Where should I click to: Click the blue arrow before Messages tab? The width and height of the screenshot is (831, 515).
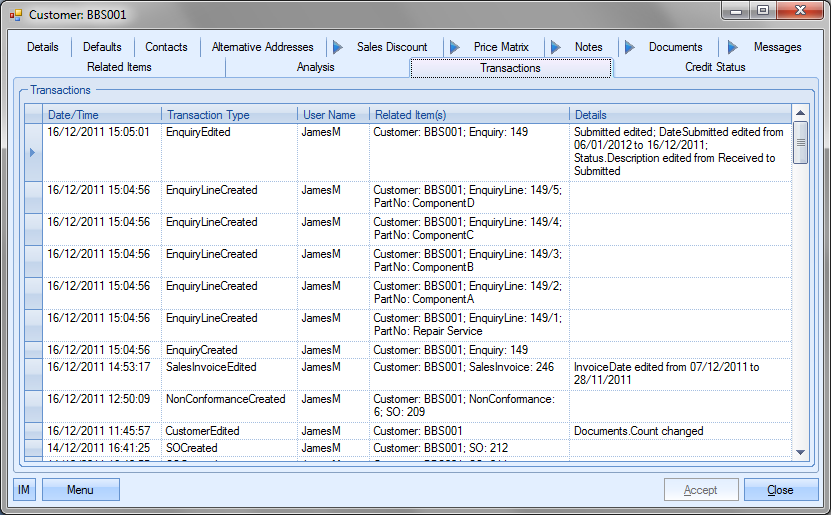(x=733, y=47)
